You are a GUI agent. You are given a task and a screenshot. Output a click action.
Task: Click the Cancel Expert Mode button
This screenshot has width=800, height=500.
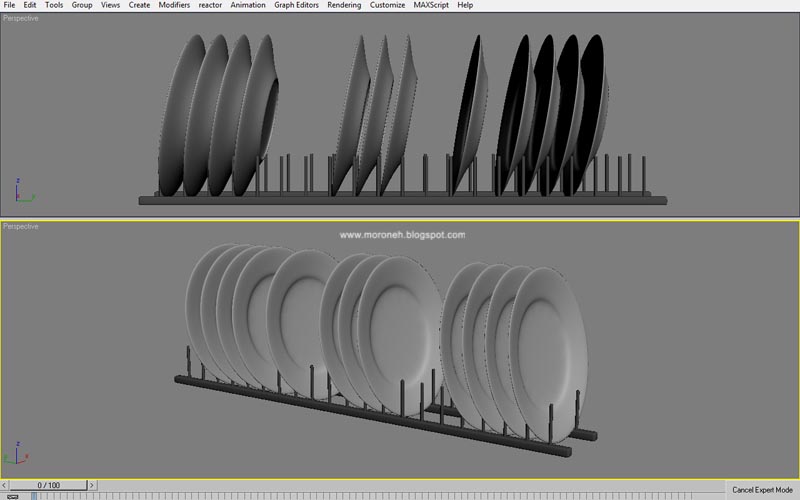click(762, 490)
